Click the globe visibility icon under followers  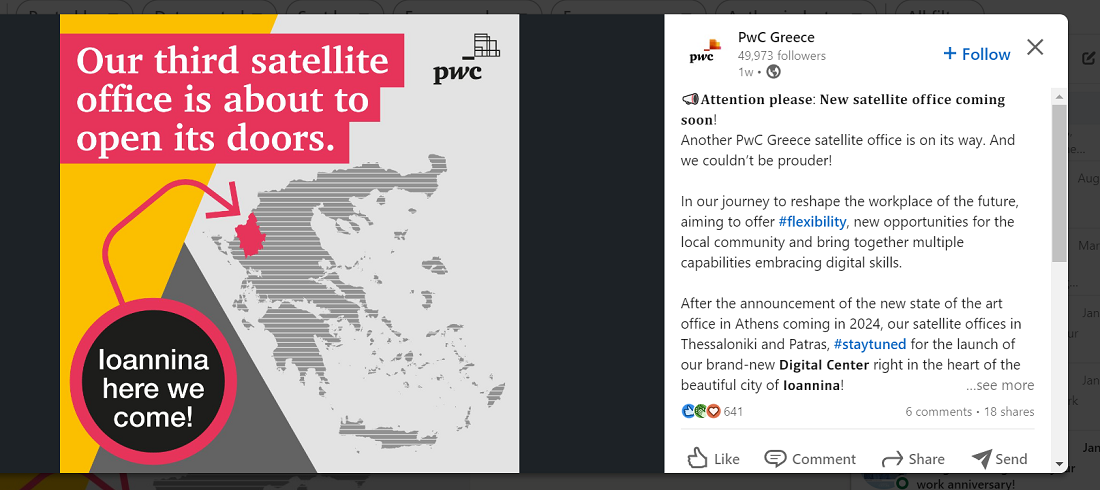(773, 72)
